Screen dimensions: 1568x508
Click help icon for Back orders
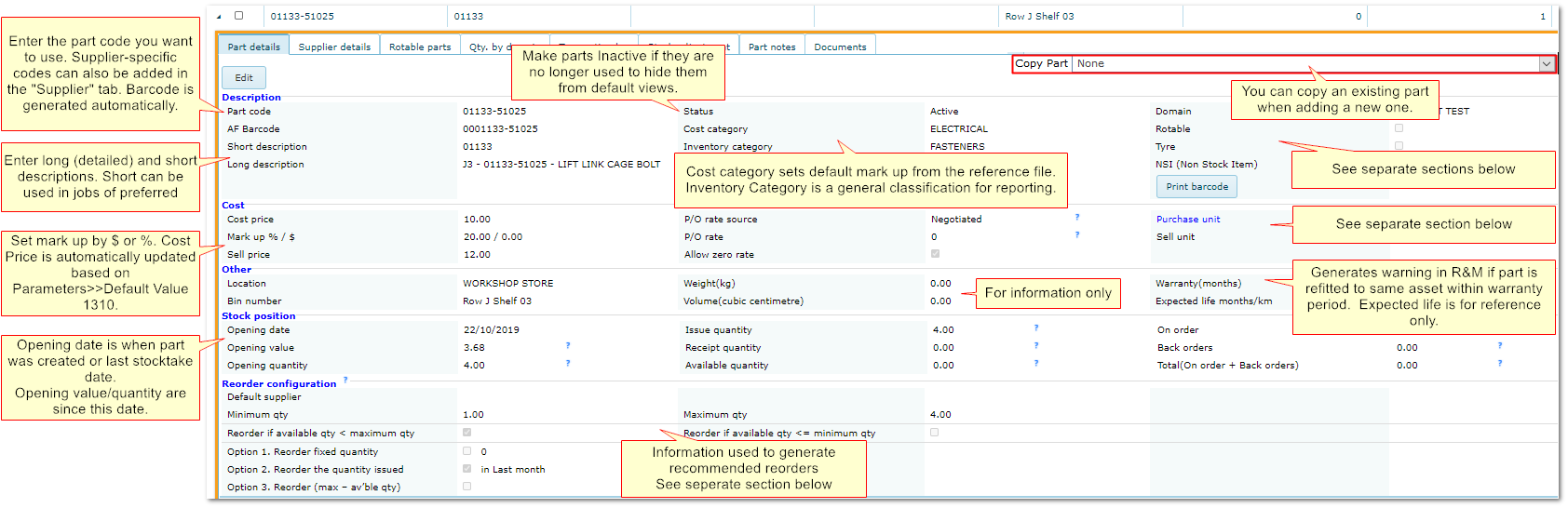1500,345
